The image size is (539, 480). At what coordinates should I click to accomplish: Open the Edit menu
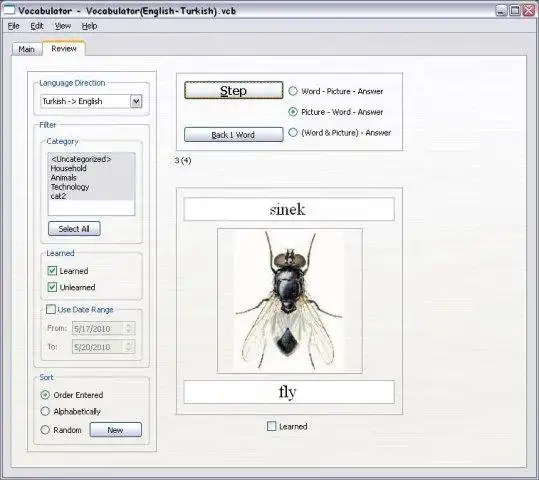click(37, 26)
